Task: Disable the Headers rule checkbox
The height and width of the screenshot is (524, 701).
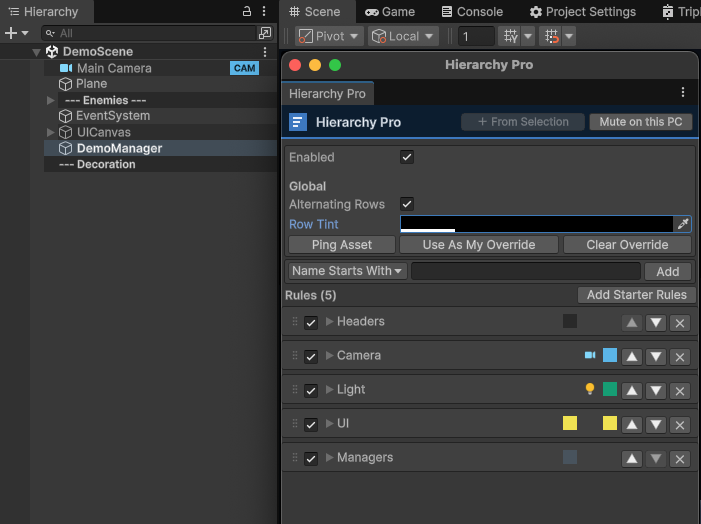Action: coord(311,323)
